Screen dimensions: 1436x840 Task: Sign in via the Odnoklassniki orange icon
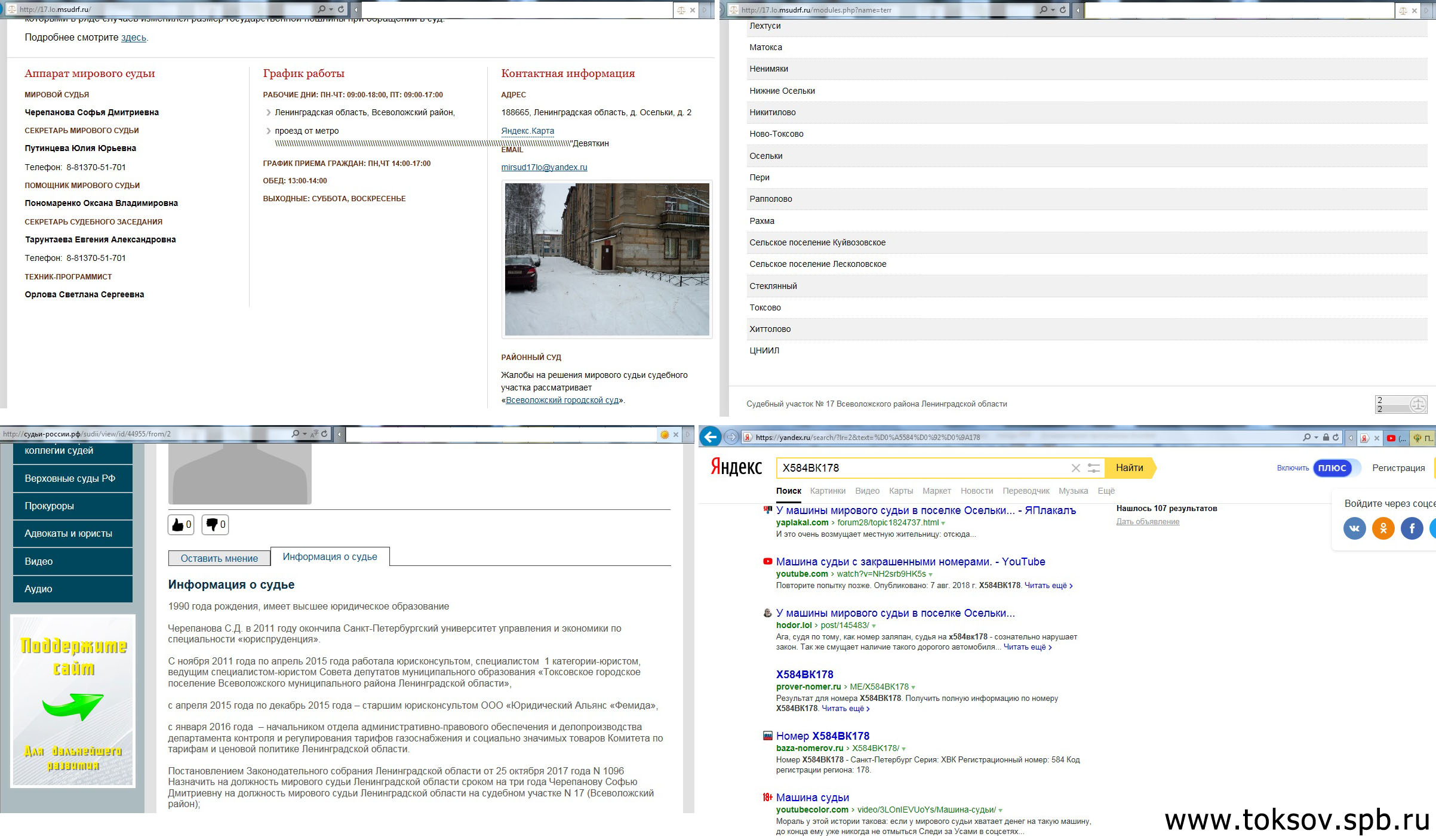pyautogui.click(x=1383, y=528)
